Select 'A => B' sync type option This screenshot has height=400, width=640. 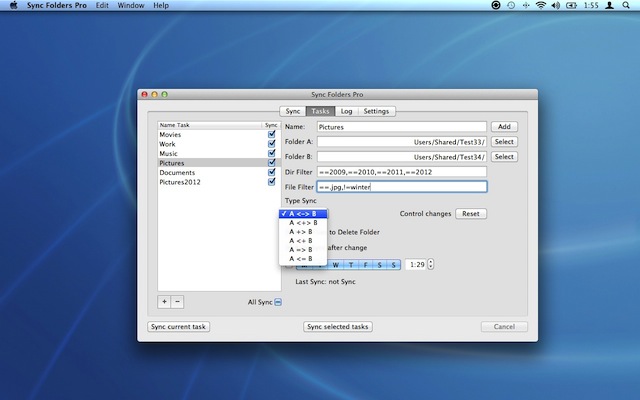302,250
